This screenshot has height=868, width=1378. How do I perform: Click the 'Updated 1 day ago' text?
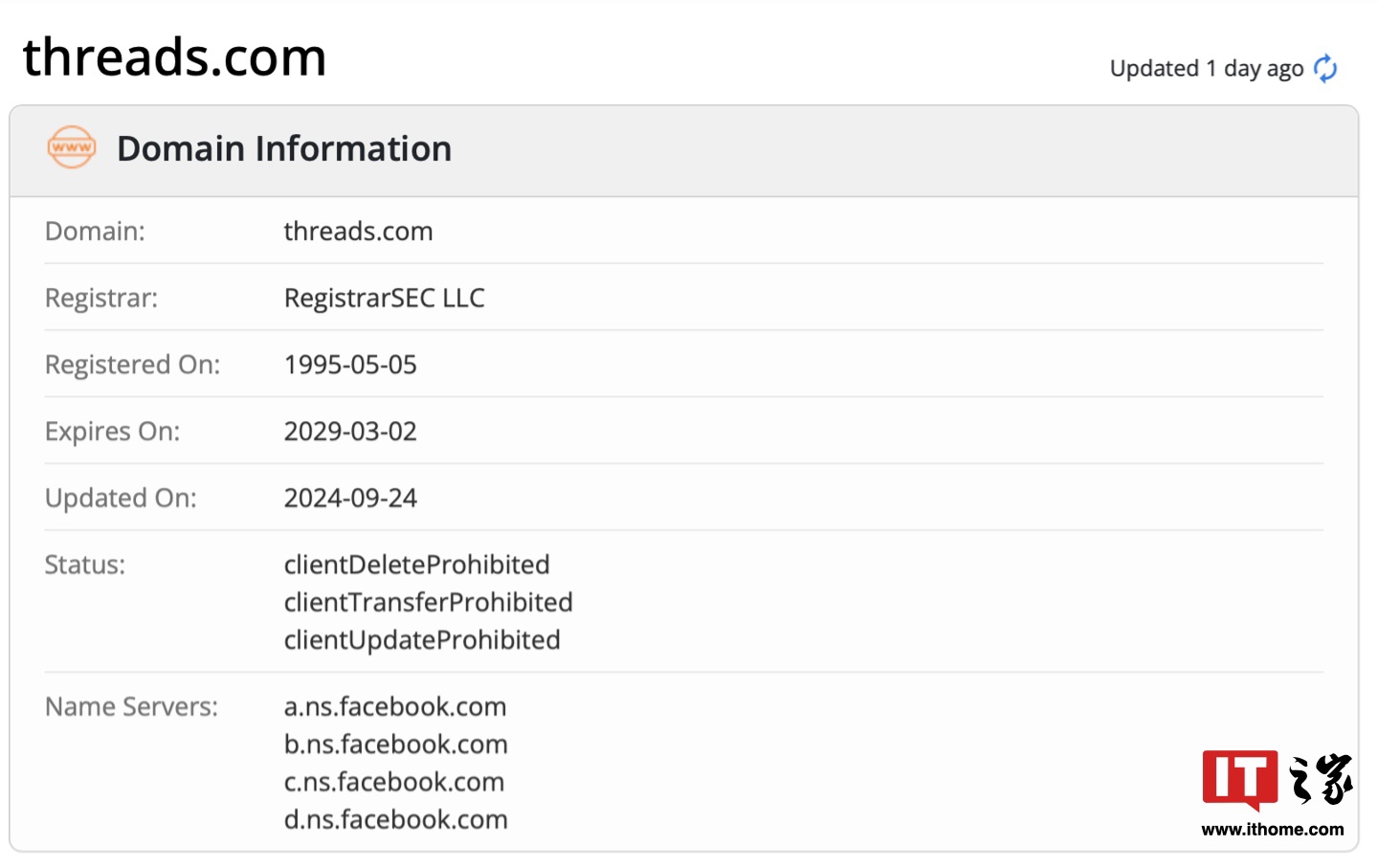[1206, 69]
